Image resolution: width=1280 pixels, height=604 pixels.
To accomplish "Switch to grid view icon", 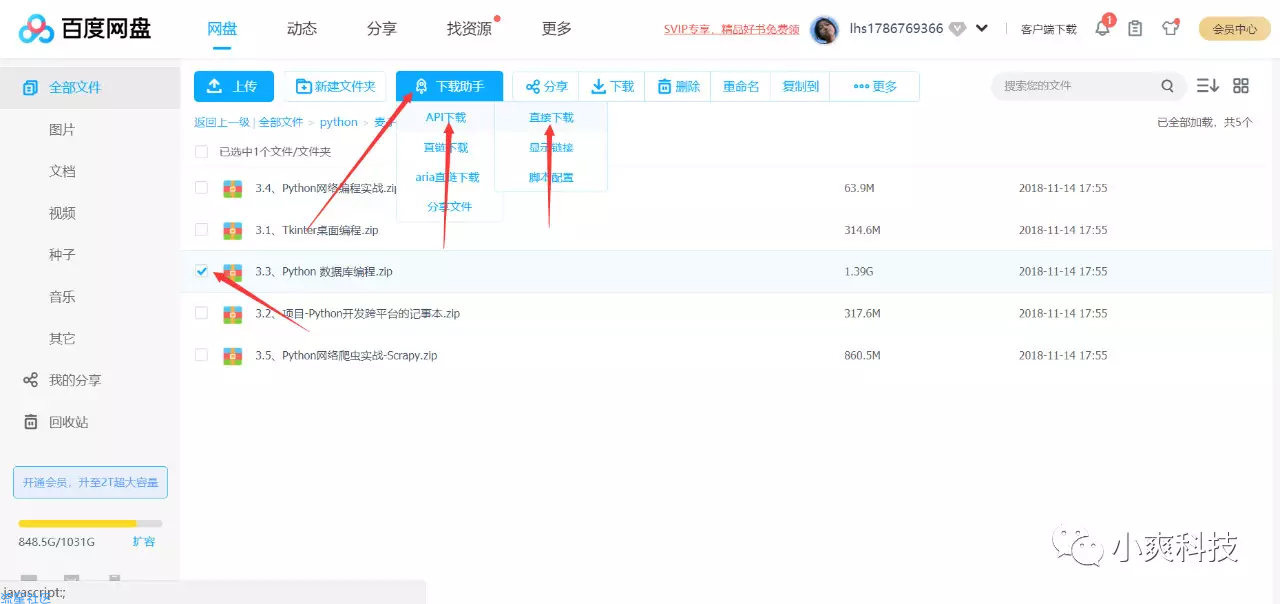I will [1241, 86].
